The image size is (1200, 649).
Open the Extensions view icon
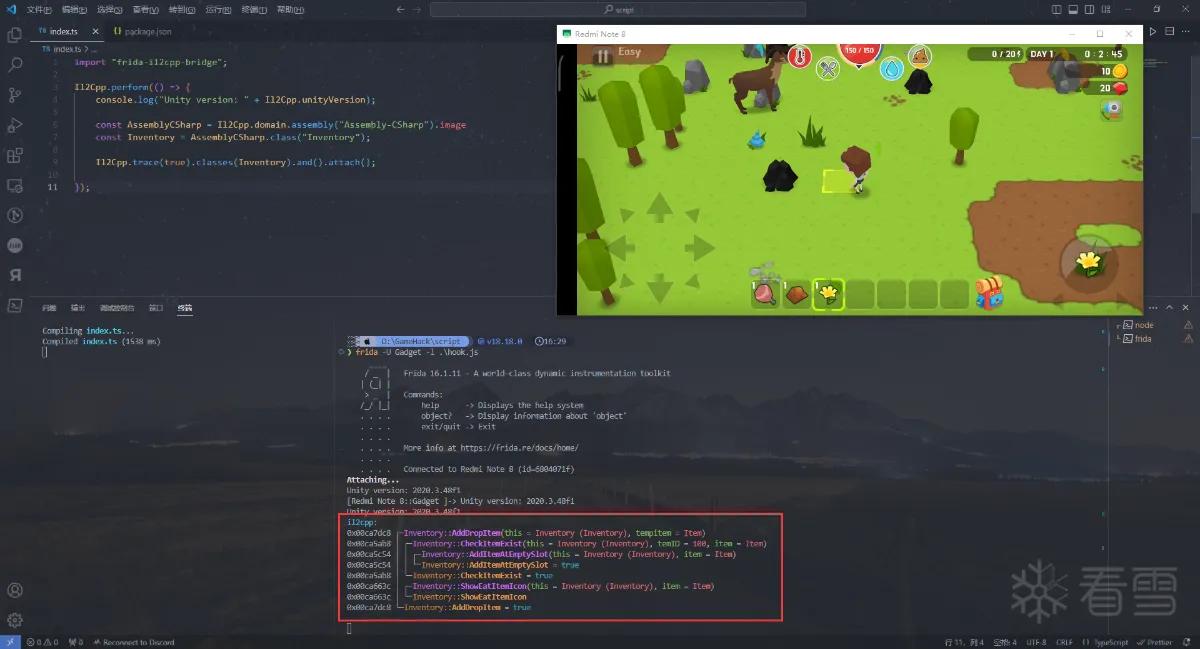tap(15, 155)
